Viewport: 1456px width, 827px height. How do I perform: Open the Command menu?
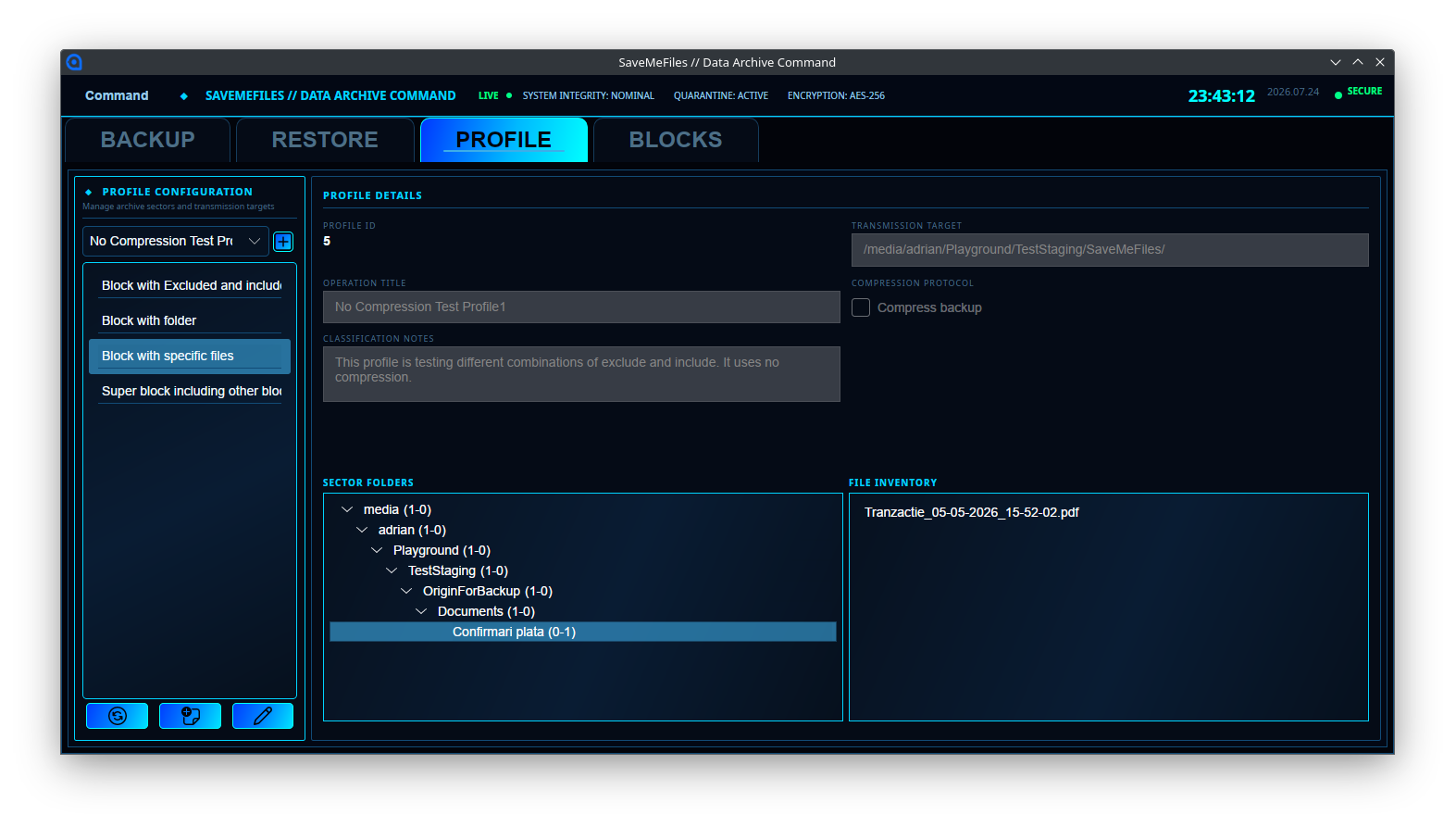click(x=117, y=95)
